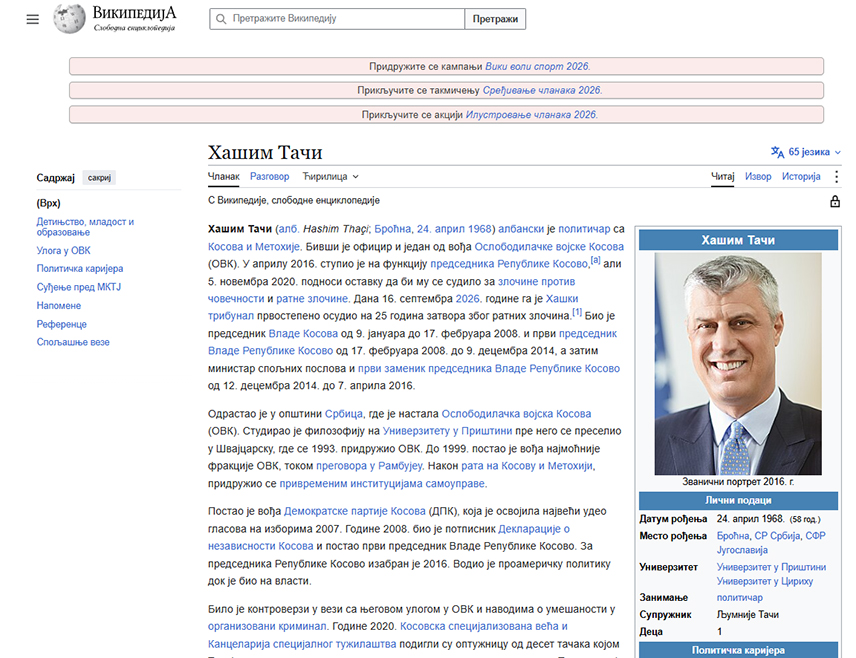The image size is (856, 658).
Task: Go to Политичка каријера contents entry
Action: click(80, 269)
